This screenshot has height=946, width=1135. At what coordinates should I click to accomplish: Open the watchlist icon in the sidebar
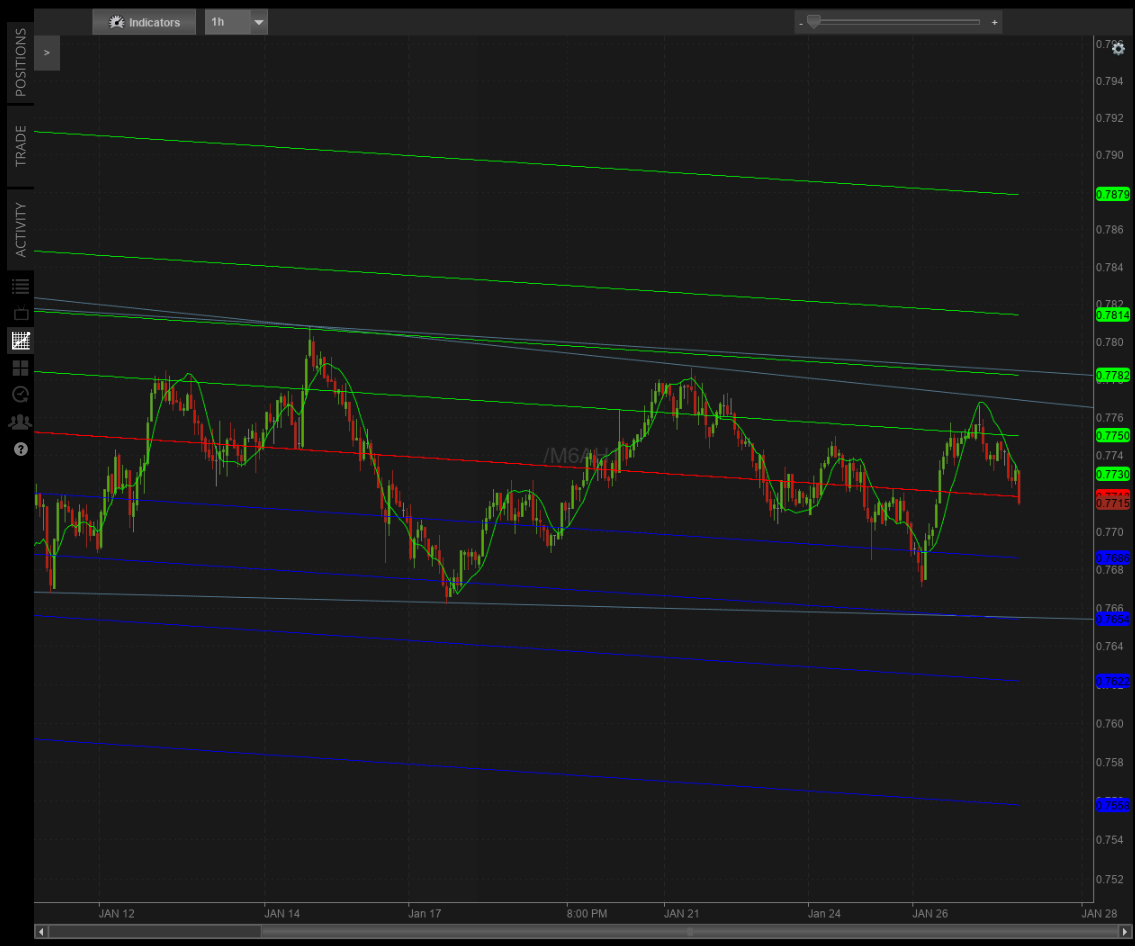[20, 287]
